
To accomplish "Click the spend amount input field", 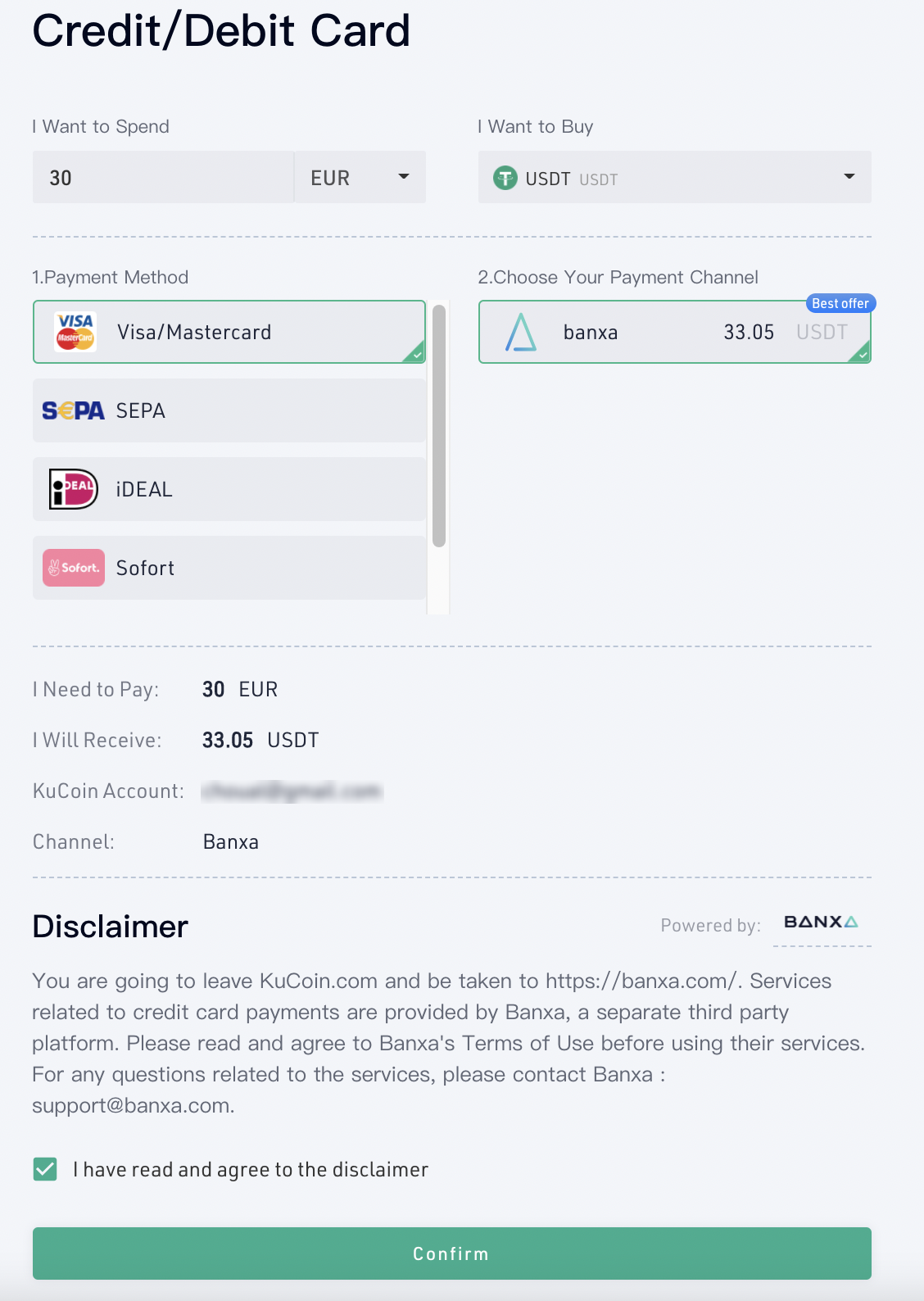I will (x=164, y=177).
